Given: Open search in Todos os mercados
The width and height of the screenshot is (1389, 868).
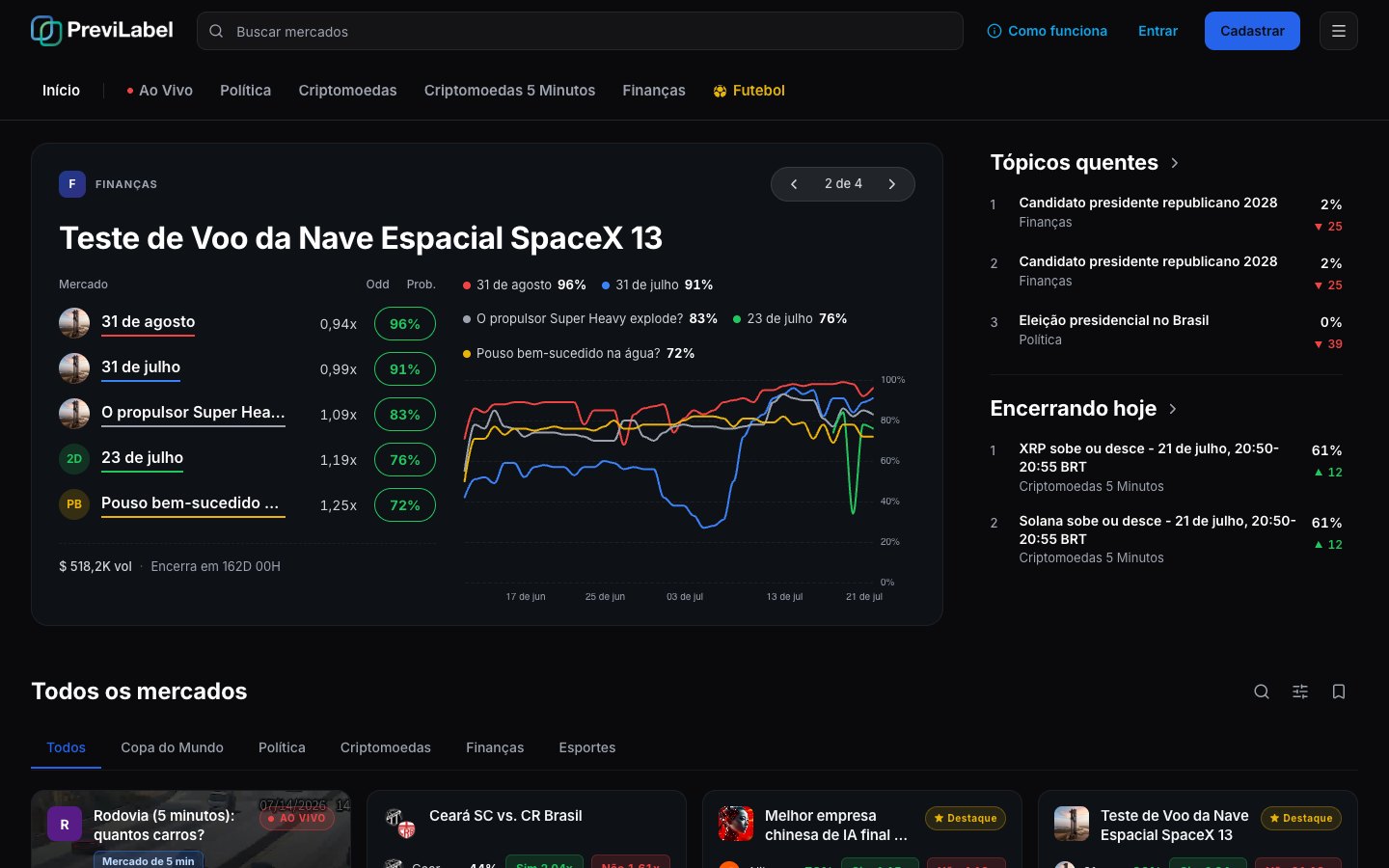Looking at the screenshot, I should pyautogui.click(x=1262, y=692).
